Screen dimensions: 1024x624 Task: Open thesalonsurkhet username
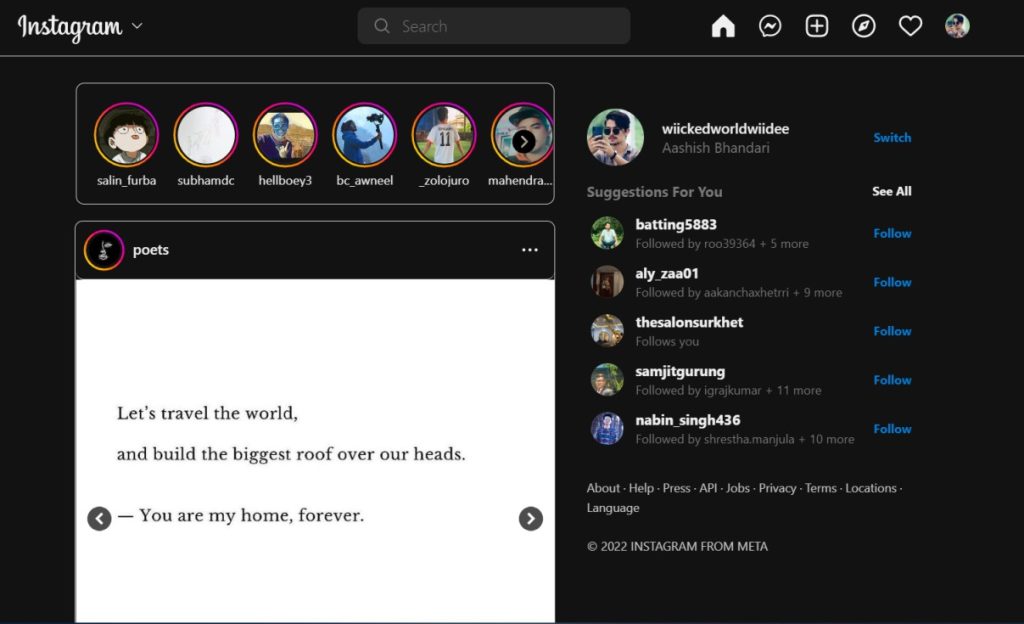[x=689, y=322]
